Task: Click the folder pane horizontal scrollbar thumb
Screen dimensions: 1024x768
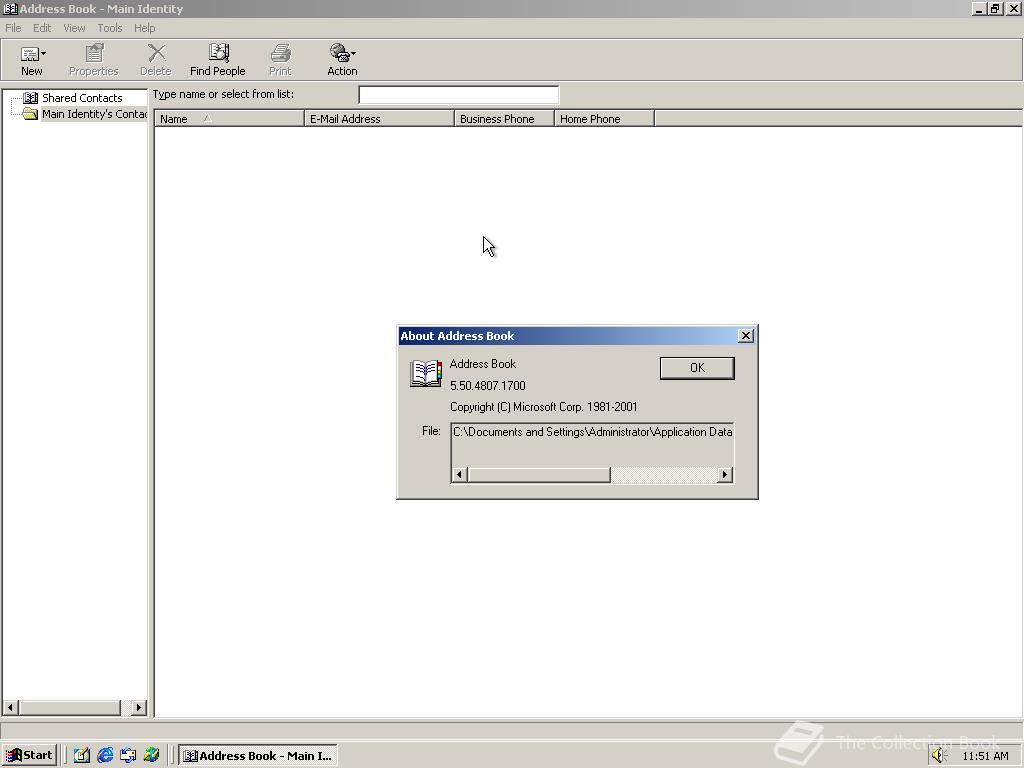Action: (x=69, y=707)
